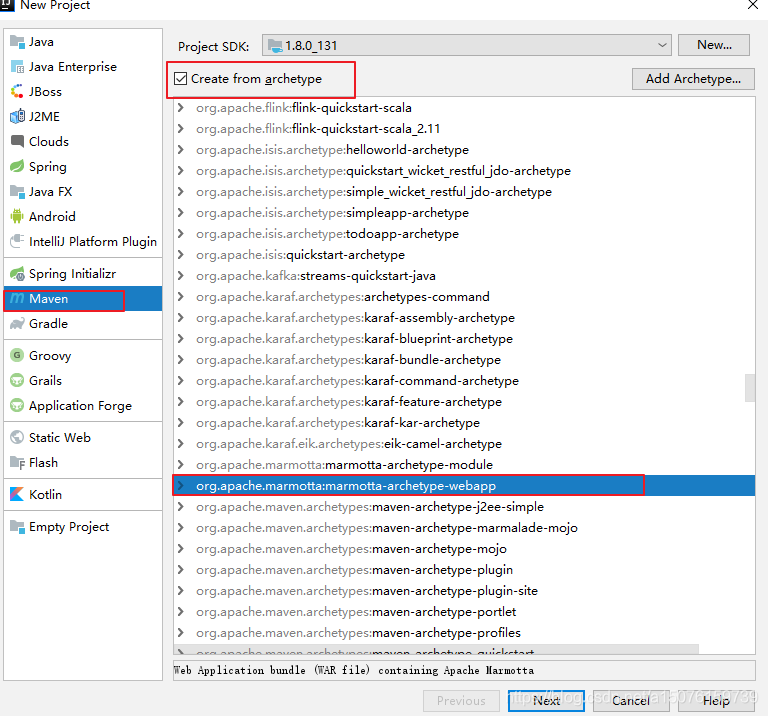Click the Static Web globe icon
The width and height of the screenshot is (768, 716).
tap(17, 437)
